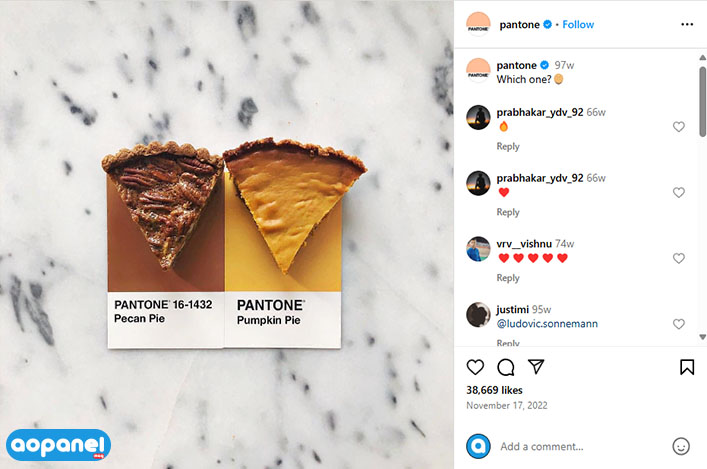Image resolution: width=707 pixels, height=469 pixels.
Task: Follow the pantone account
Action: coord(578,24)
